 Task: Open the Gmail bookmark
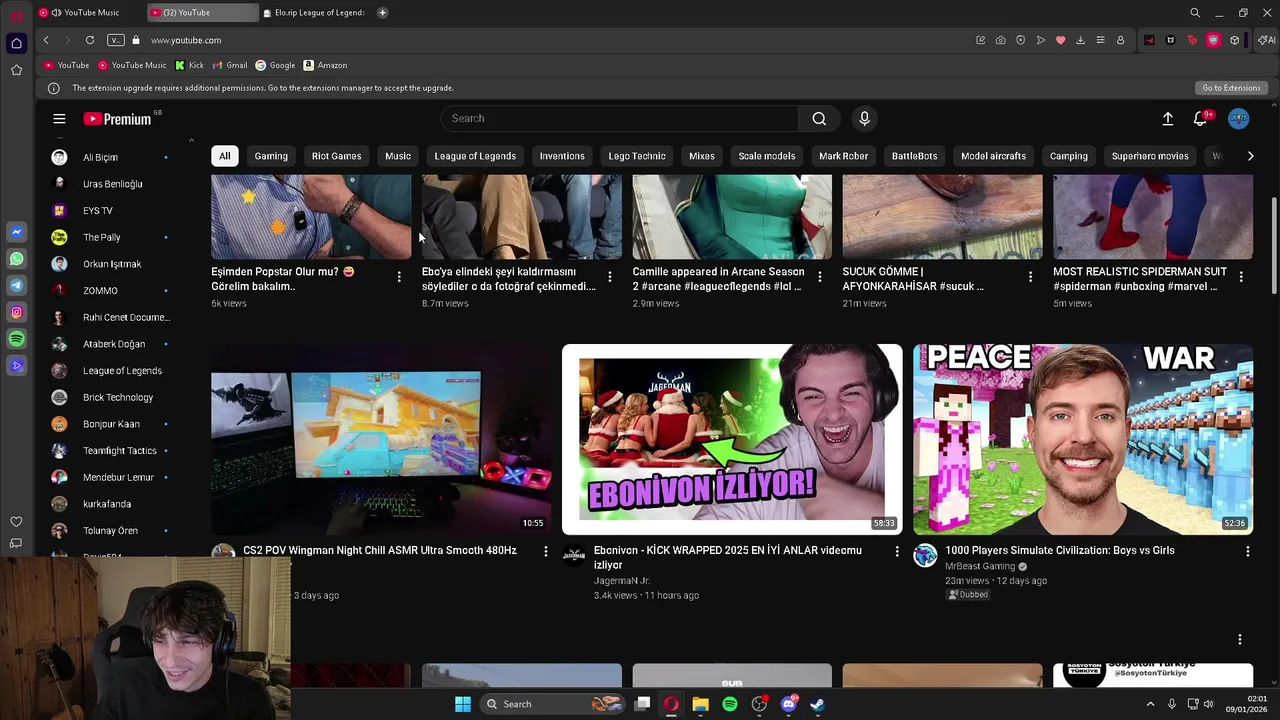pos(230,65)
